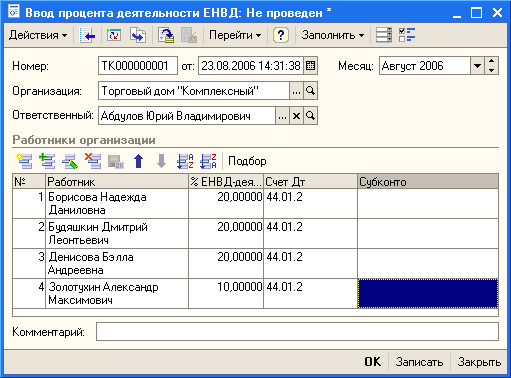Select the Борисова Надежда Даниловна cell
The height and width of the screenshot is (378, 511).
click(117, 204)
